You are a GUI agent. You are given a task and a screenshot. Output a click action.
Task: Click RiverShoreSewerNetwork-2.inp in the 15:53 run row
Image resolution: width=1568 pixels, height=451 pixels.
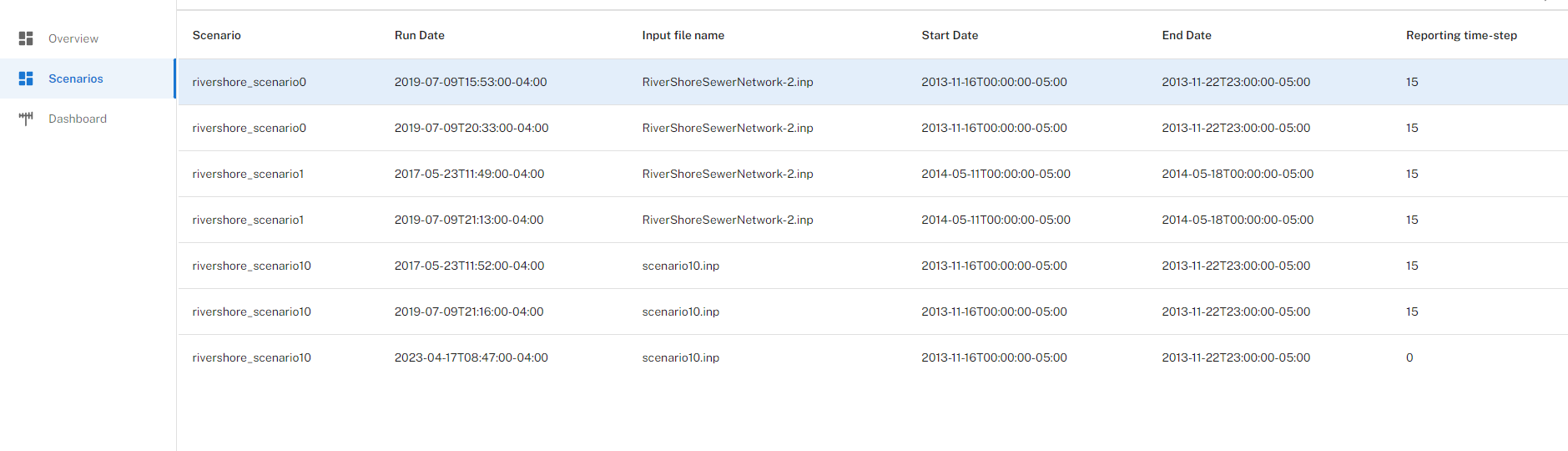pos(728,82)
